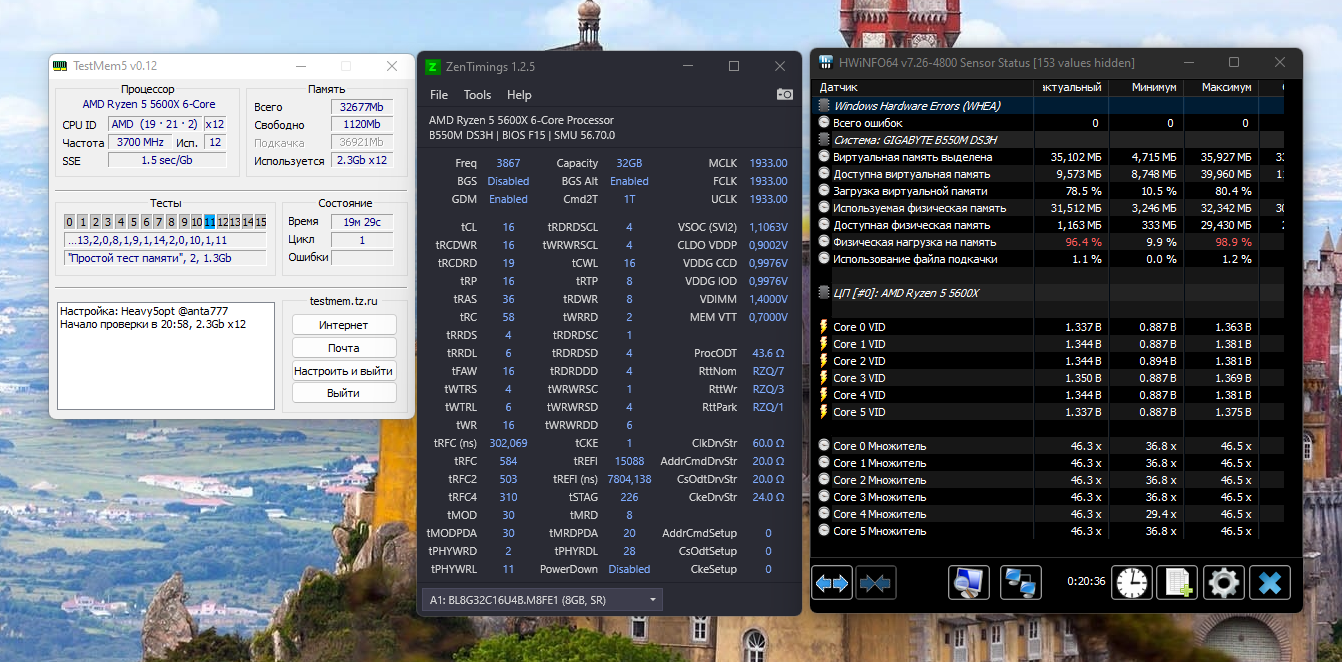Select the Доступная физическая память row

1050,225
